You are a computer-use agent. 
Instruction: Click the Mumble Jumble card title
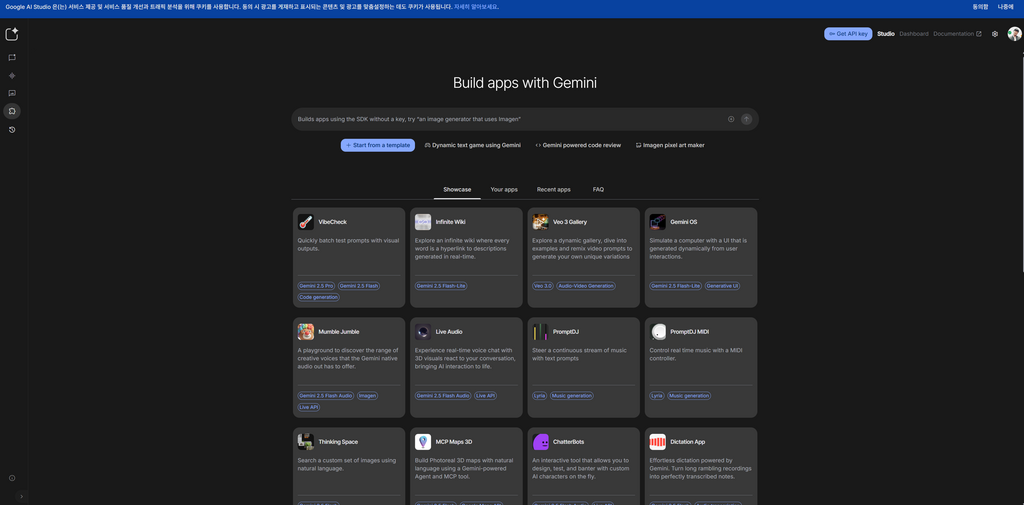pyautogui.click(x=339, y=332)
